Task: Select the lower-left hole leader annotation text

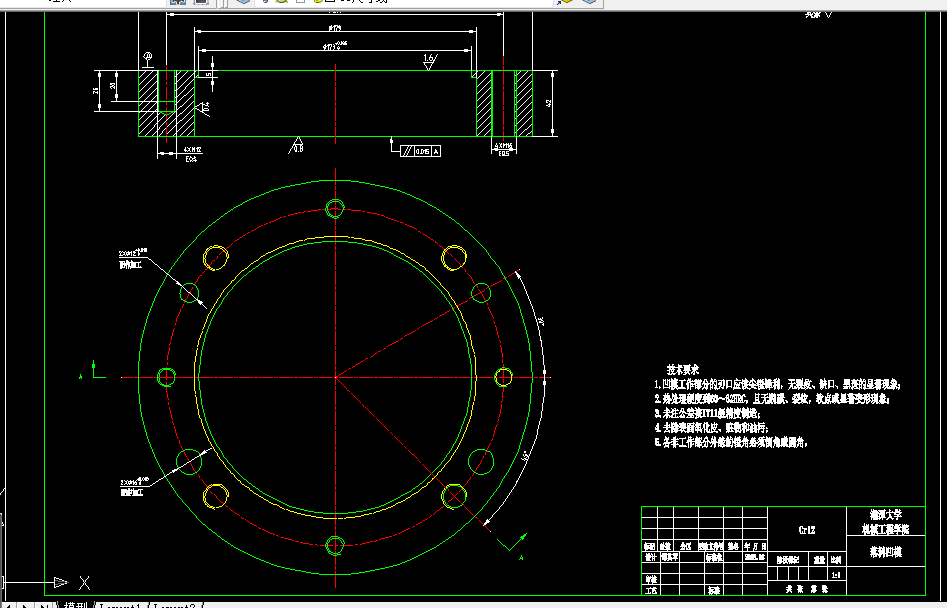Action: coord(134,487)
